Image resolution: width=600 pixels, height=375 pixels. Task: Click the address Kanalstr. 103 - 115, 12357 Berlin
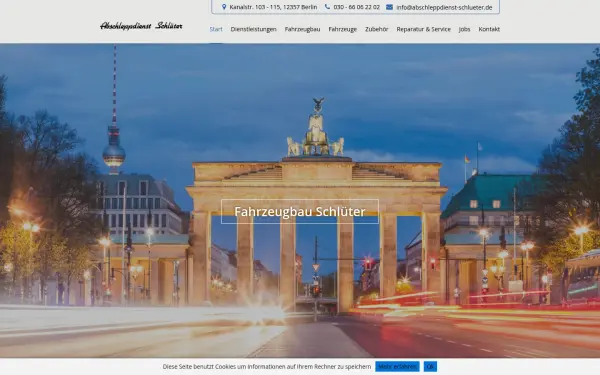pos(273,7)
